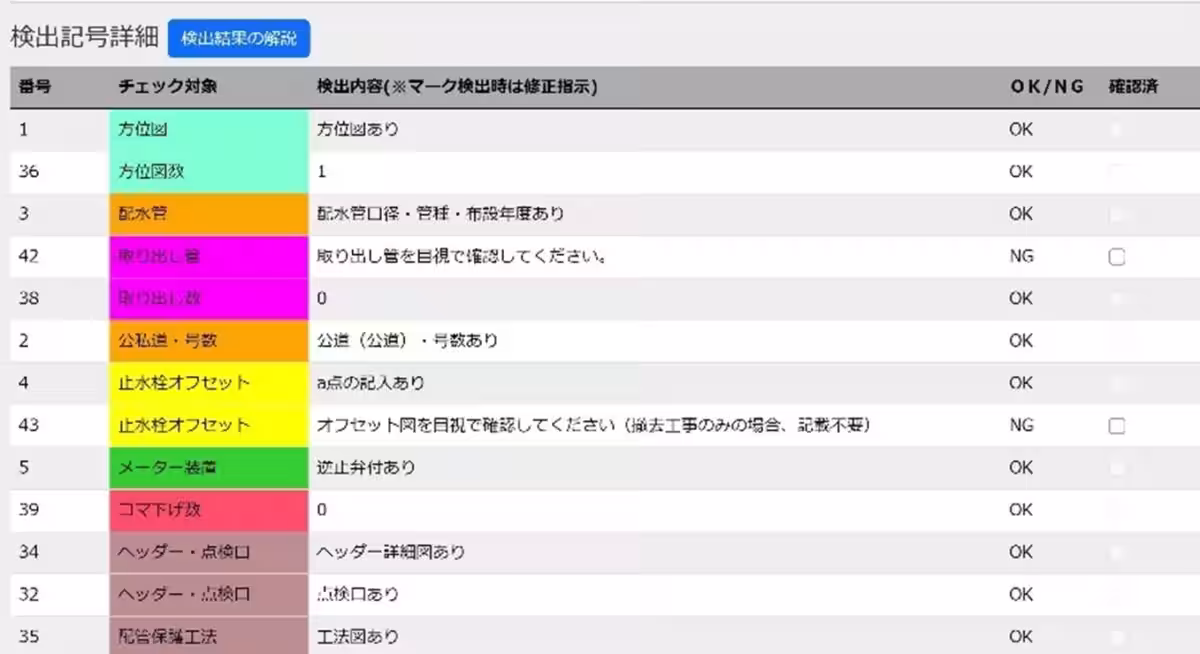Click the faded confirmation checkbox on row 1

click(x=1116, y=129)
